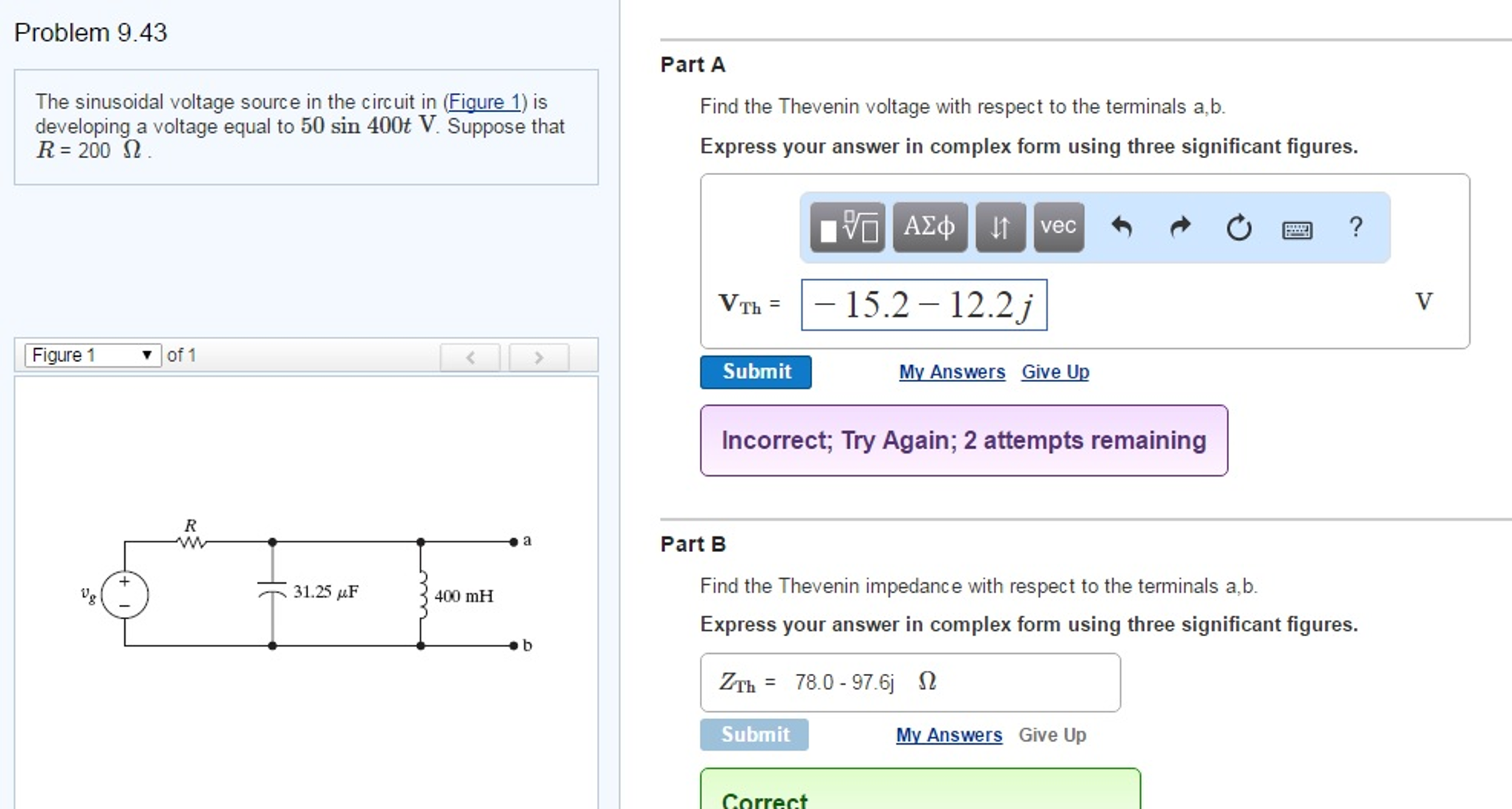Open the Greek symbols ΑΣφ palette
The height and width of the screenshot is (809, 1512).
pos(930,228)
